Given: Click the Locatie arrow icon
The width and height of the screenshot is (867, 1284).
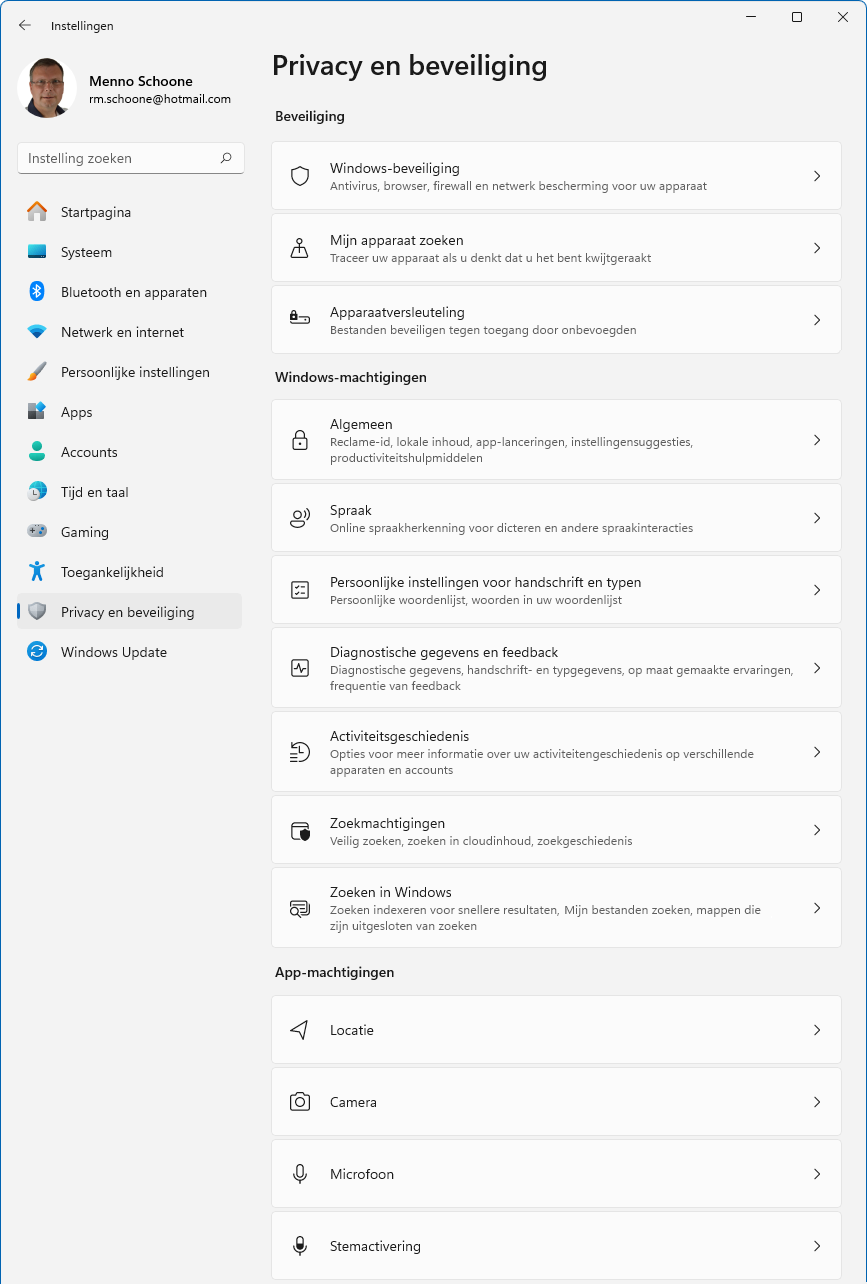Looking at the screenshot, I should pos(300,1030).
